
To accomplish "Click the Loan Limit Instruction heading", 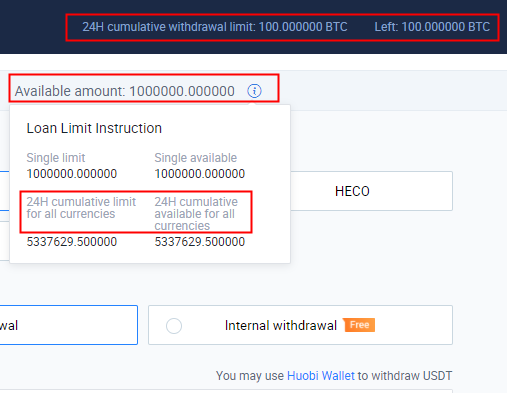I will click(94, 128).
